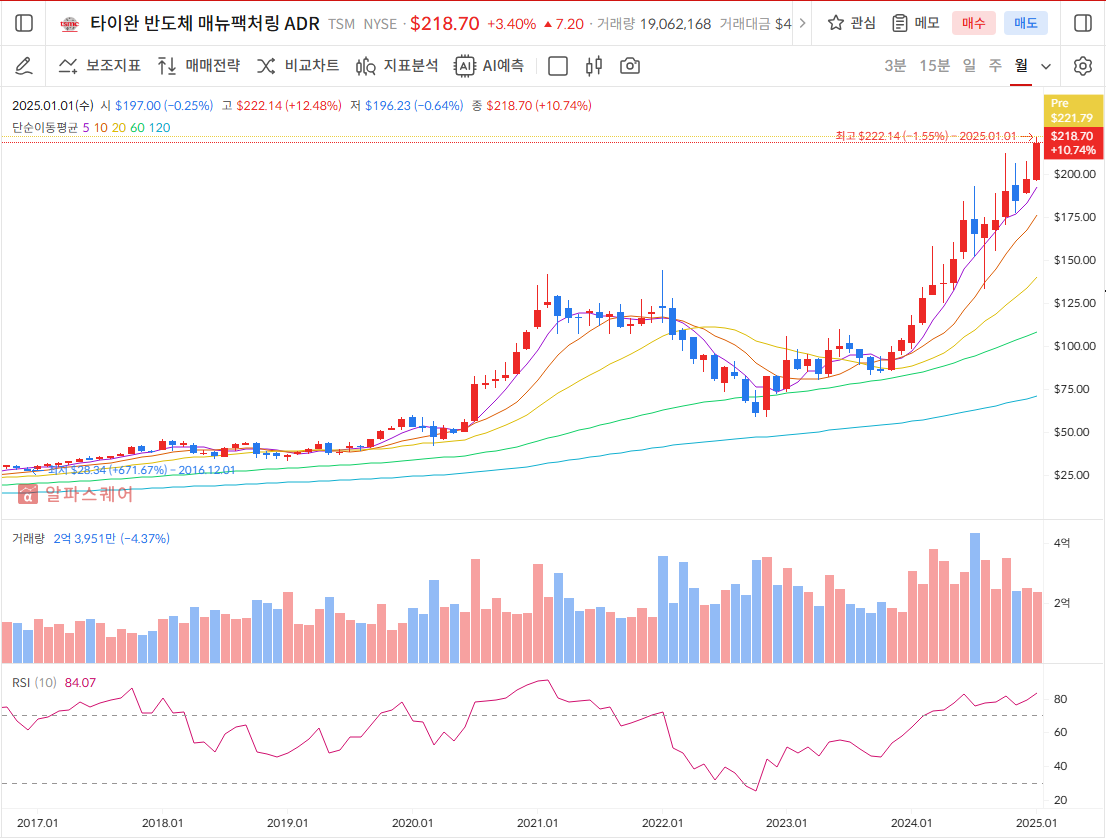Switch to 일 daily timeframe
Viewport: 1106px width, 838px height.
coord(970,66)
